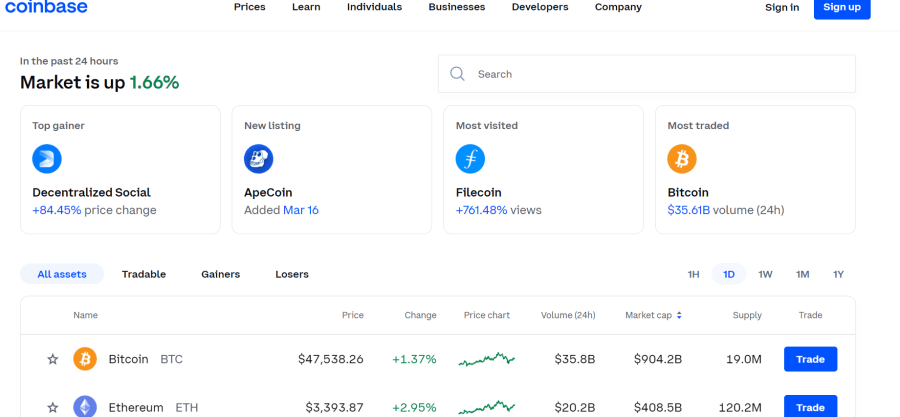Select the Tradable tab
Viewport: 900px width, 417px height.
pos(143,274)
